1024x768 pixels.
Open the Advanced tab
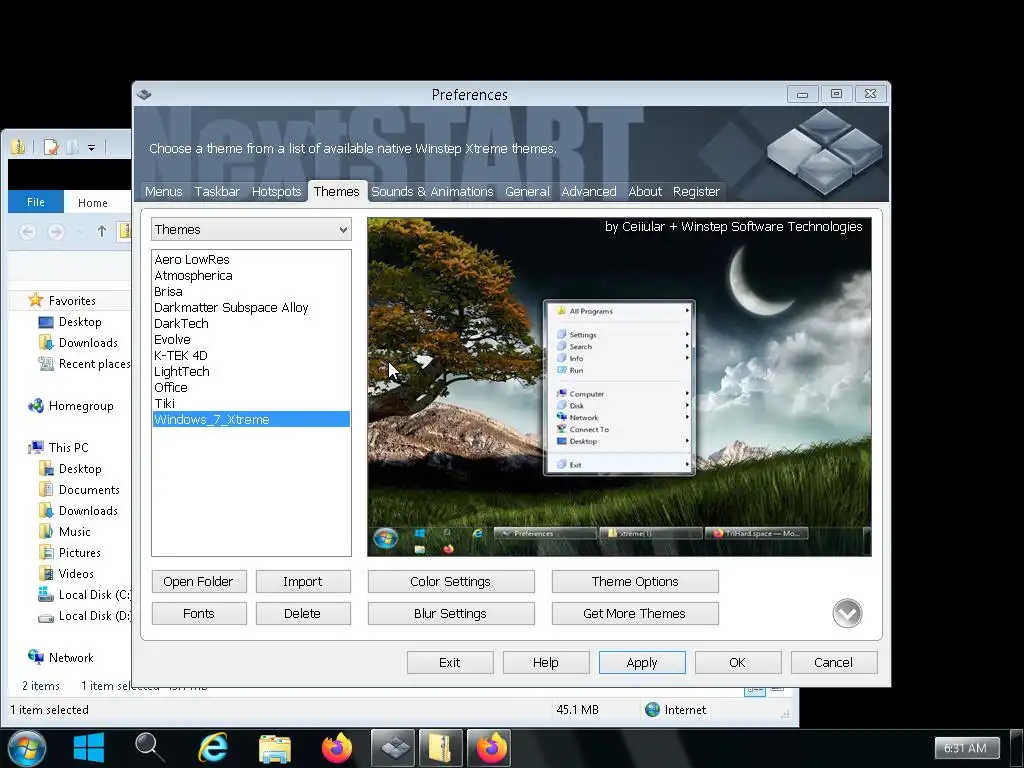point(588,191)
